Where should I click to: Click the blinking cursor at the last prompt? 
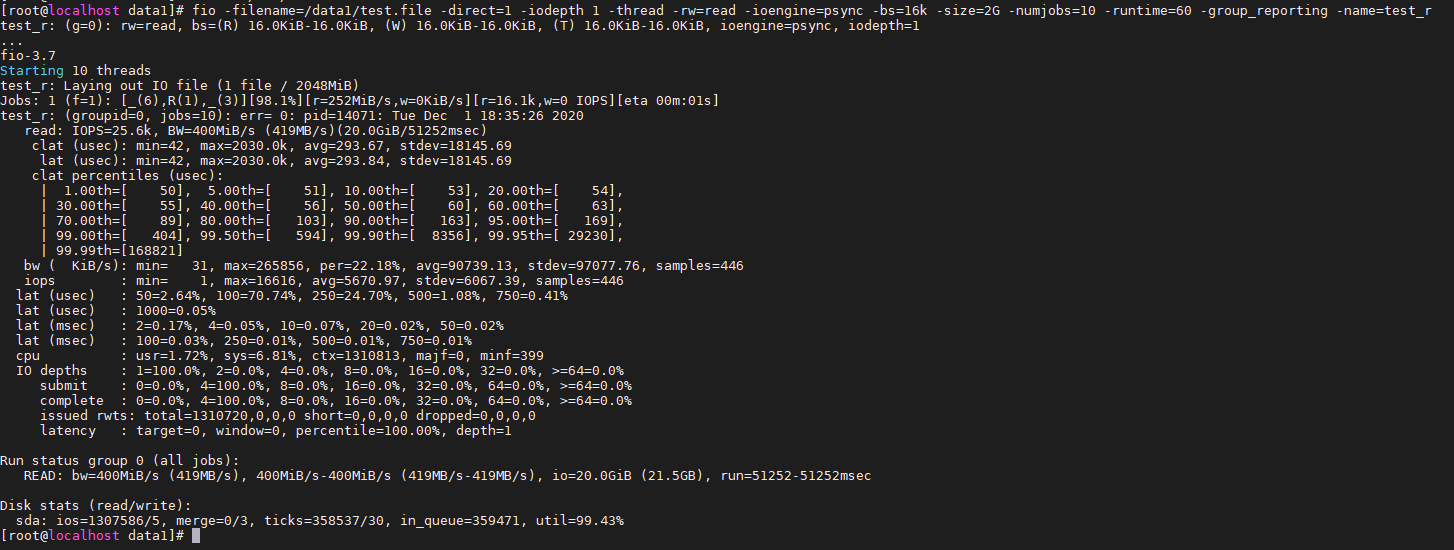click(x=196, y=536)
